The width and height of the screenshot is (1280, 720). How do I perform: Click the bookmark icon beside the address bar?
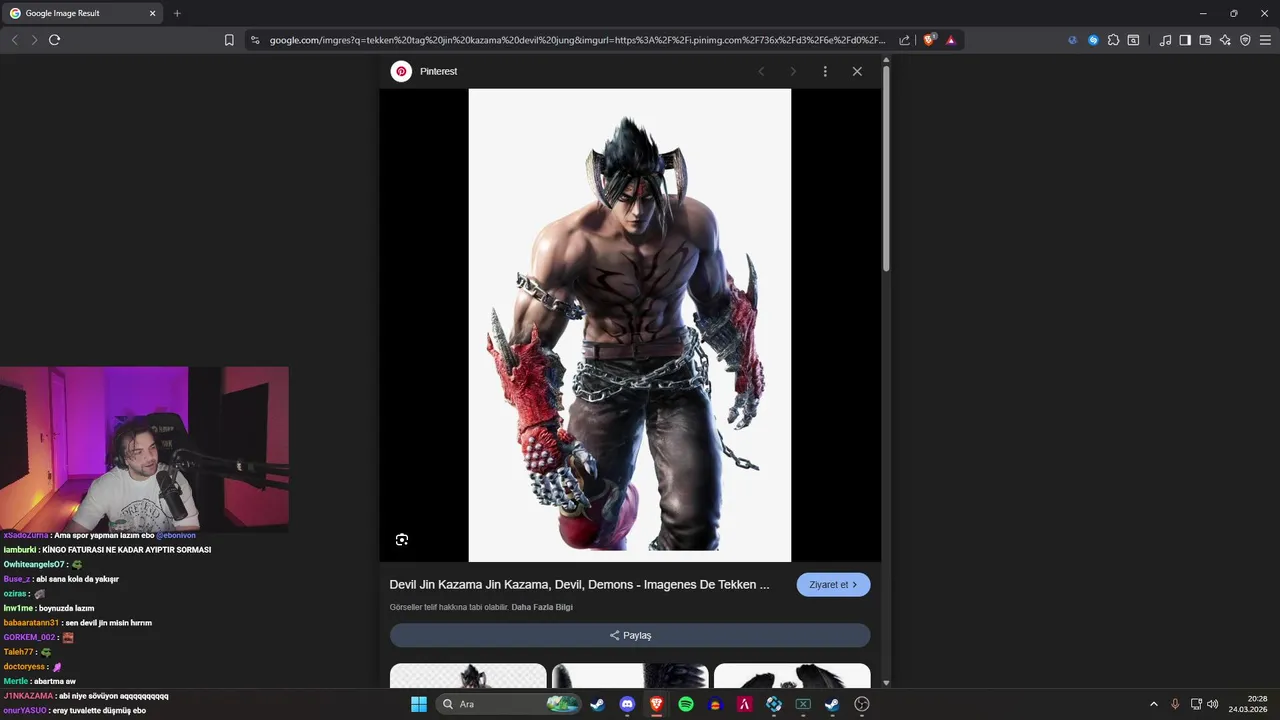(x=229, y=40)
